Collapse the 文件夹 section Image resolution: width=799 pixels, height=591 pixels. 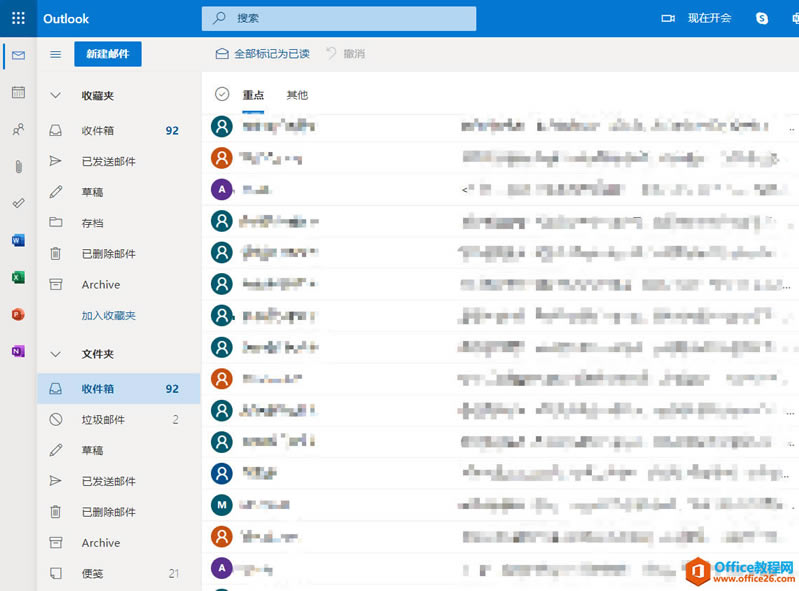pyautogui.click(x=56, y=354)
